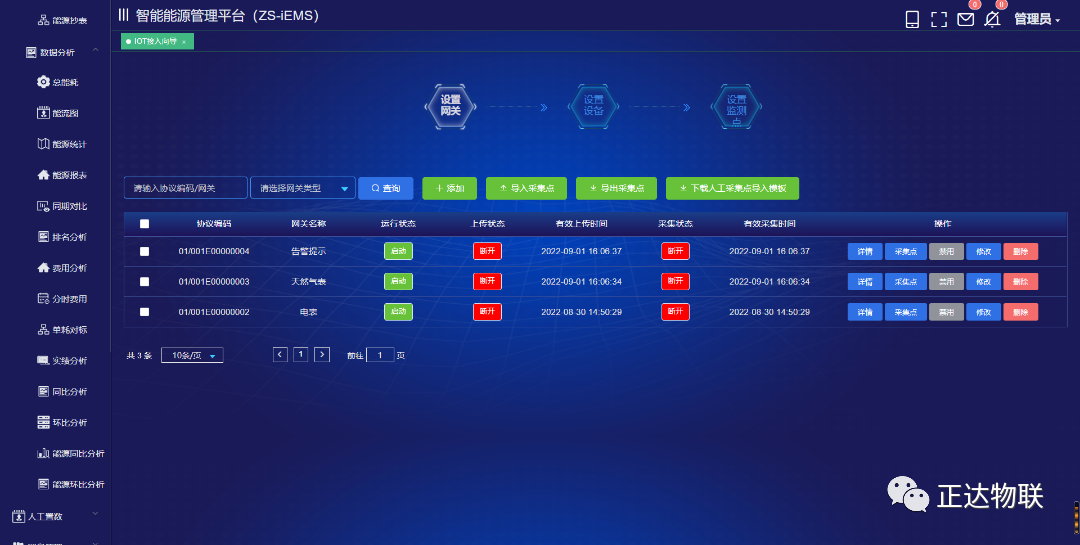Tick the select-all checkbox in table header
This screenshot has width=1080, height=545.
(144, 223)
